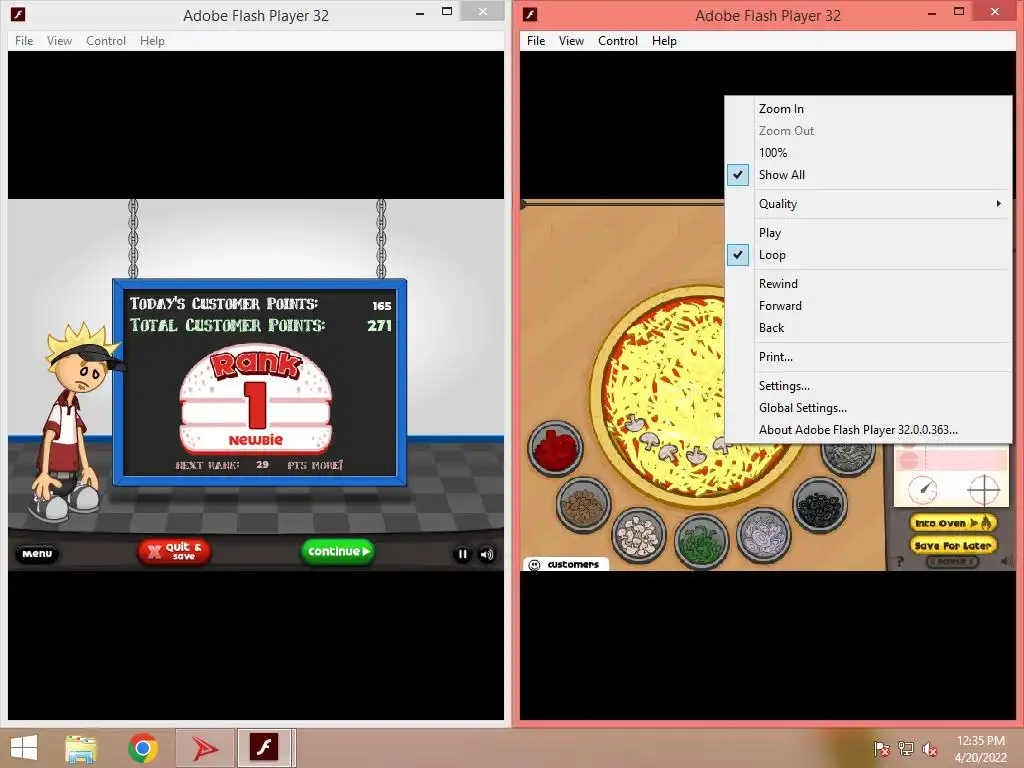1024x768 pixels.
Task: Choose the mushroom topping bin
Action: (639, 536)
